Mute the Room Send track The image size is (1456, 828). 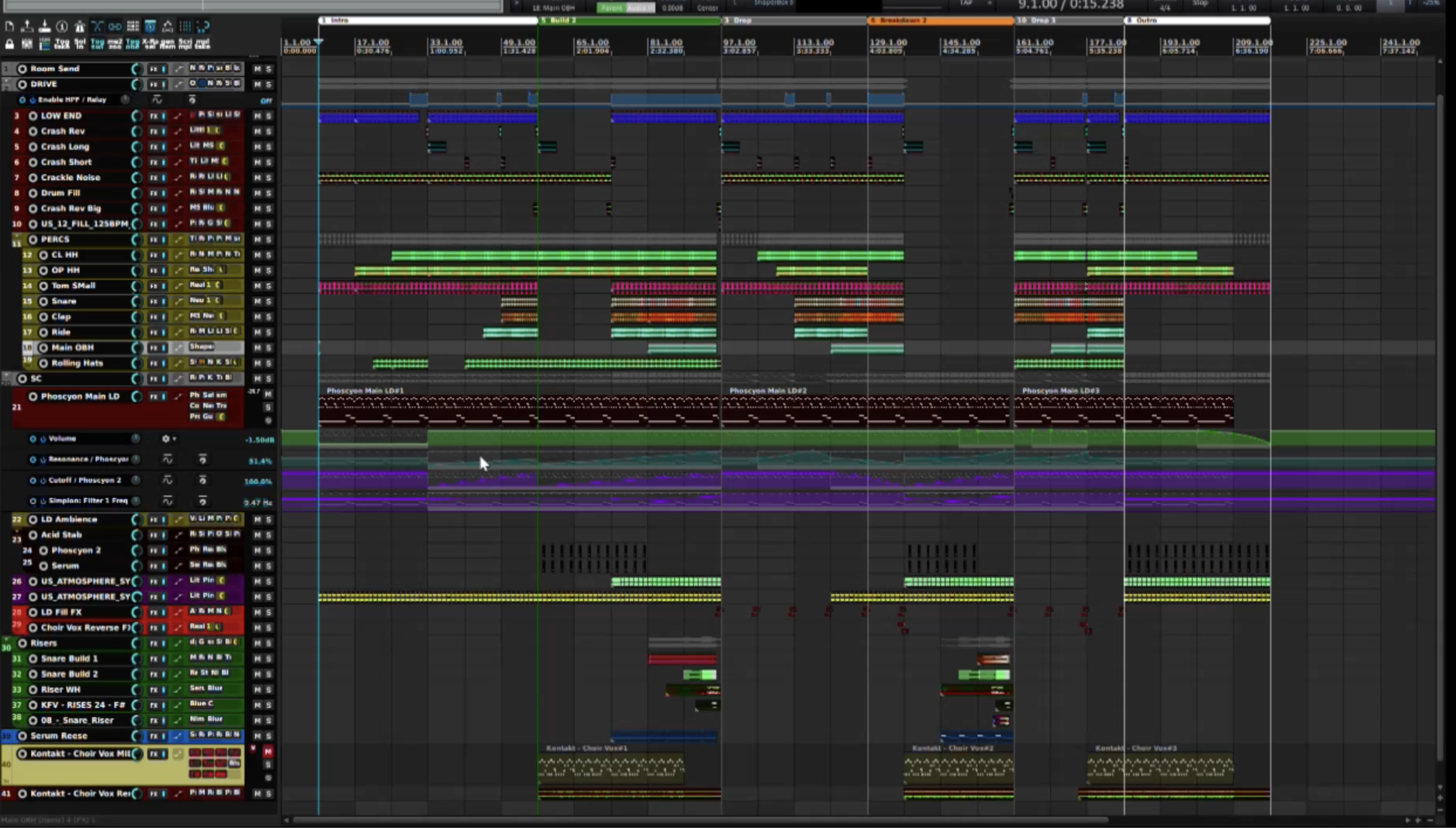coord(257,69)
